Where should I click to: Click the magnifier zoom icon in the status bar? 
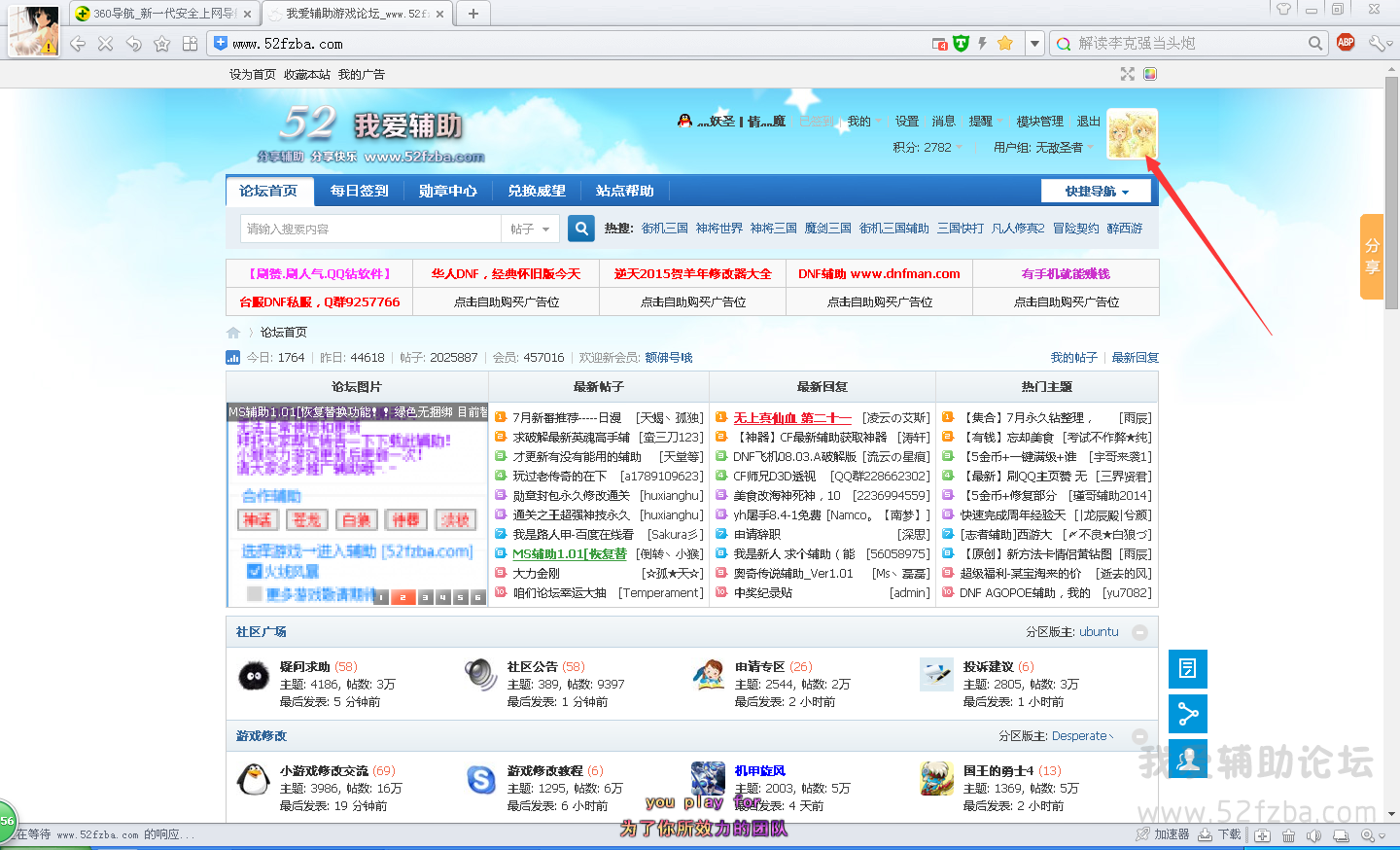tap(1369, 835)
